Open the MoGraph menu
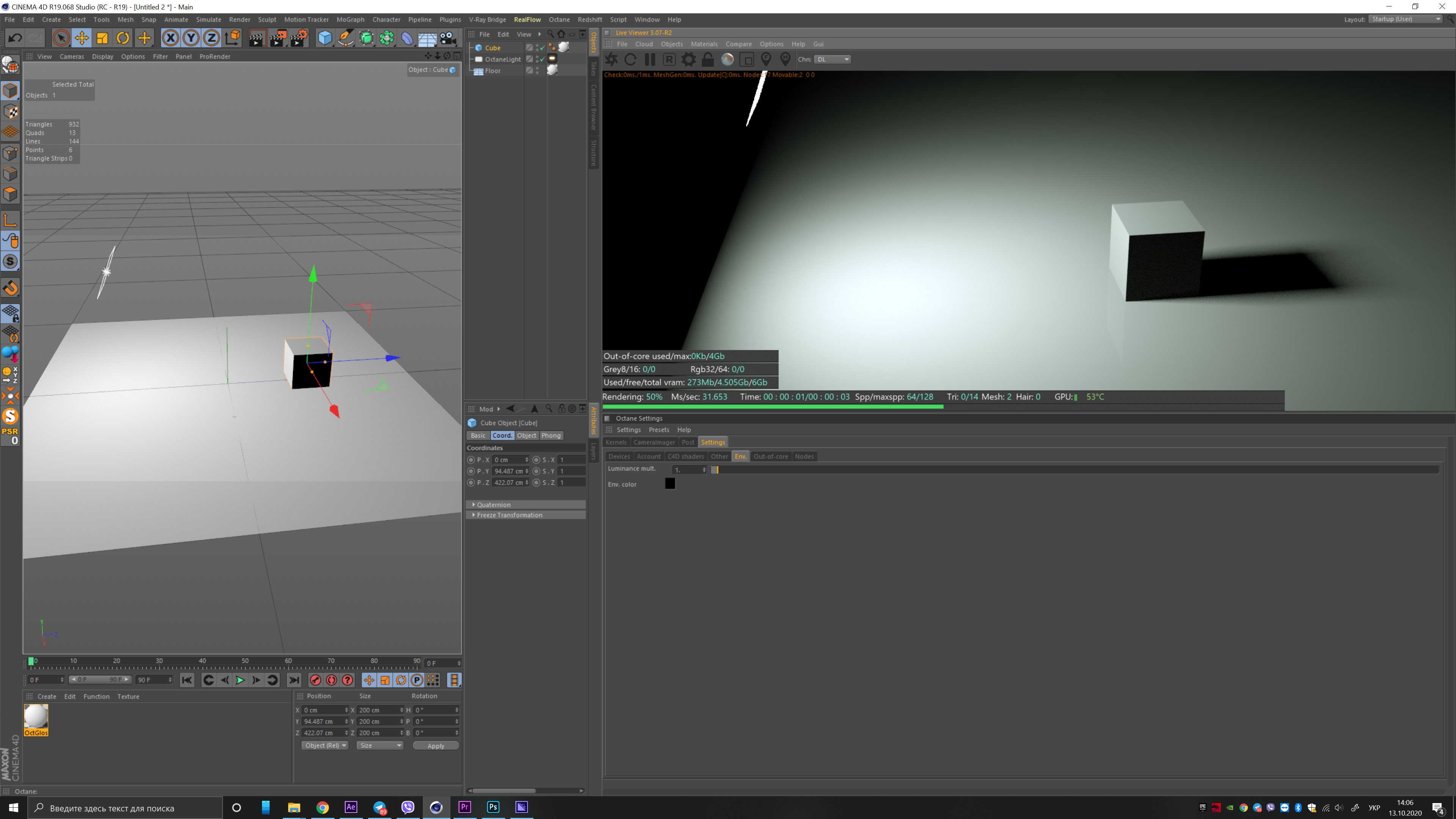1456x819 pixels. point(350,19)
